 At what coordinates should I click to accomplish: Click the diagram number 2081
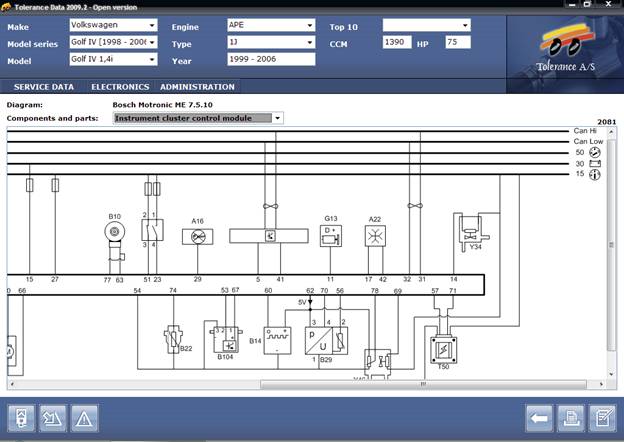pos(606,122)
